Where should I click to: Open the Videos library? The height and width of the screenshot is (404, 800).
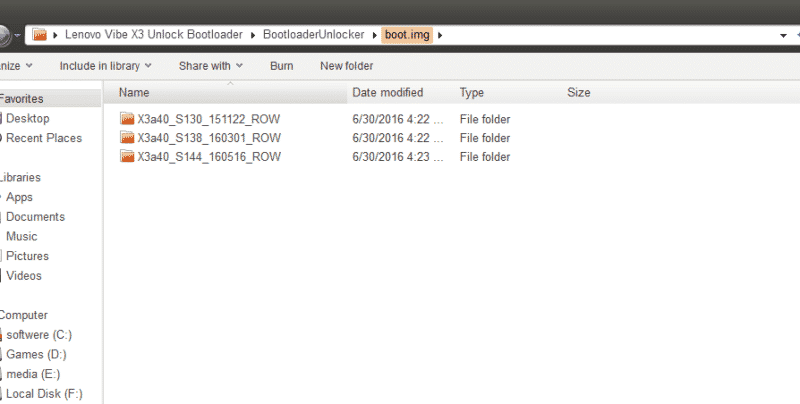[x=23, y=275]
